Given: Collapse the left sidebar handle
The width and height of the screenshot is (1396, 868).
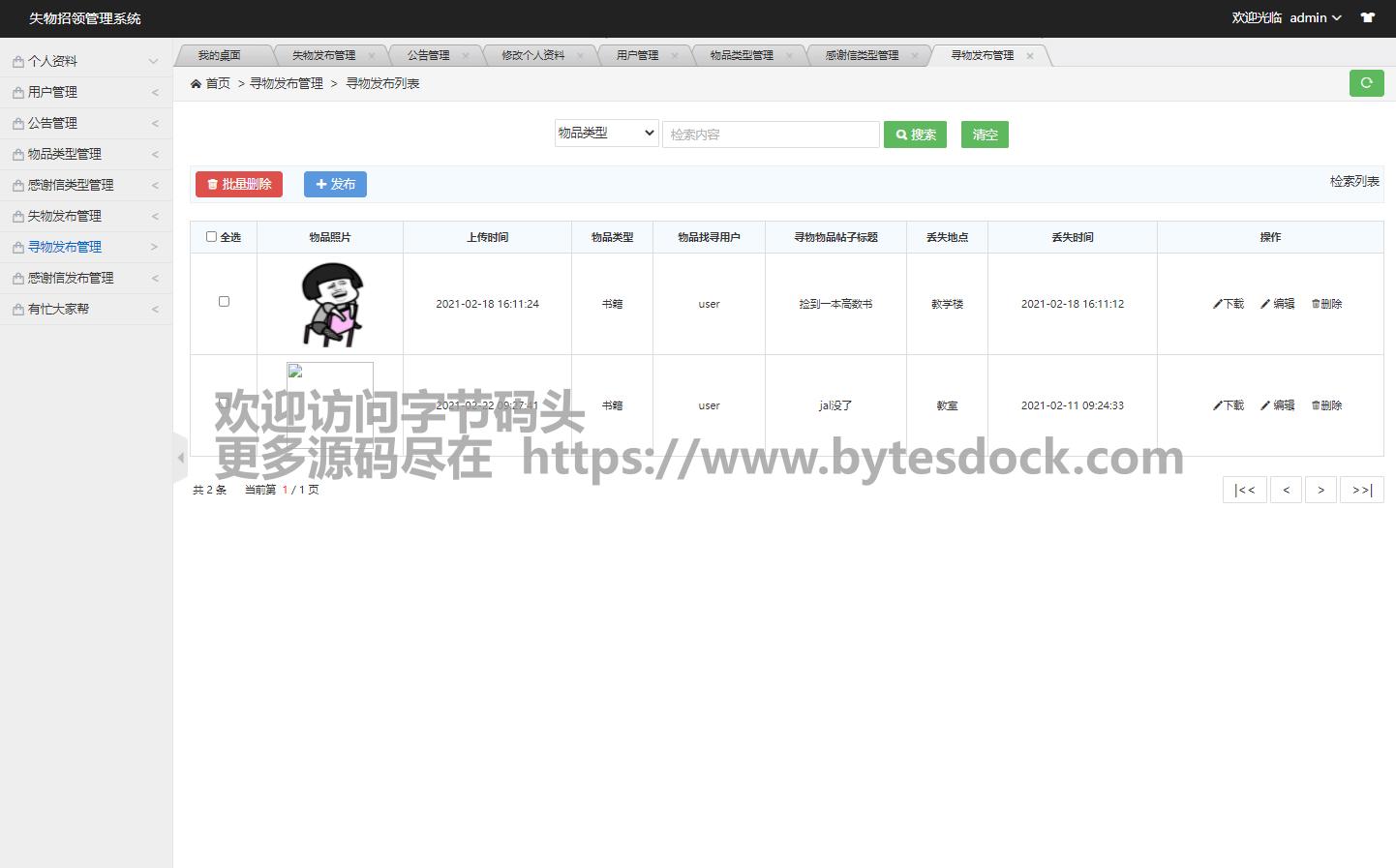Looking at the screenshot, I should point(180,457).
